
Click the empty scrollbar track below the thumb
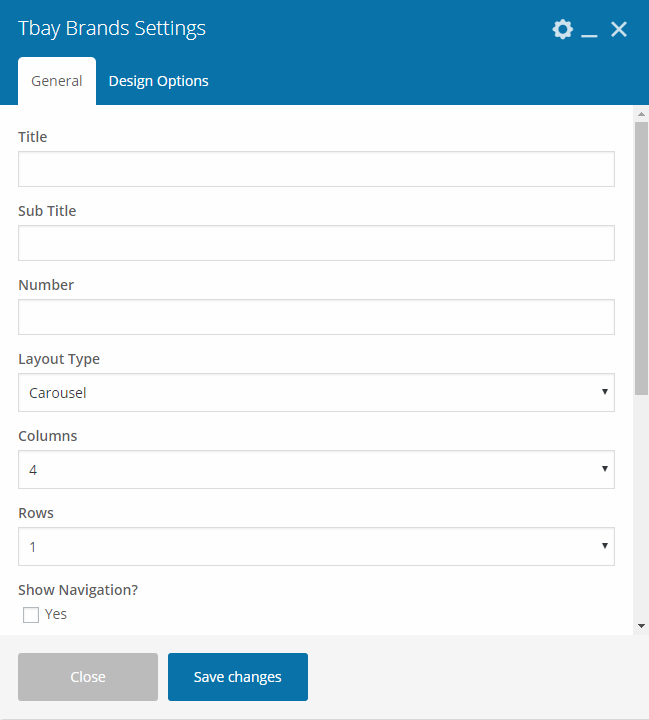(x=641, y=500)
